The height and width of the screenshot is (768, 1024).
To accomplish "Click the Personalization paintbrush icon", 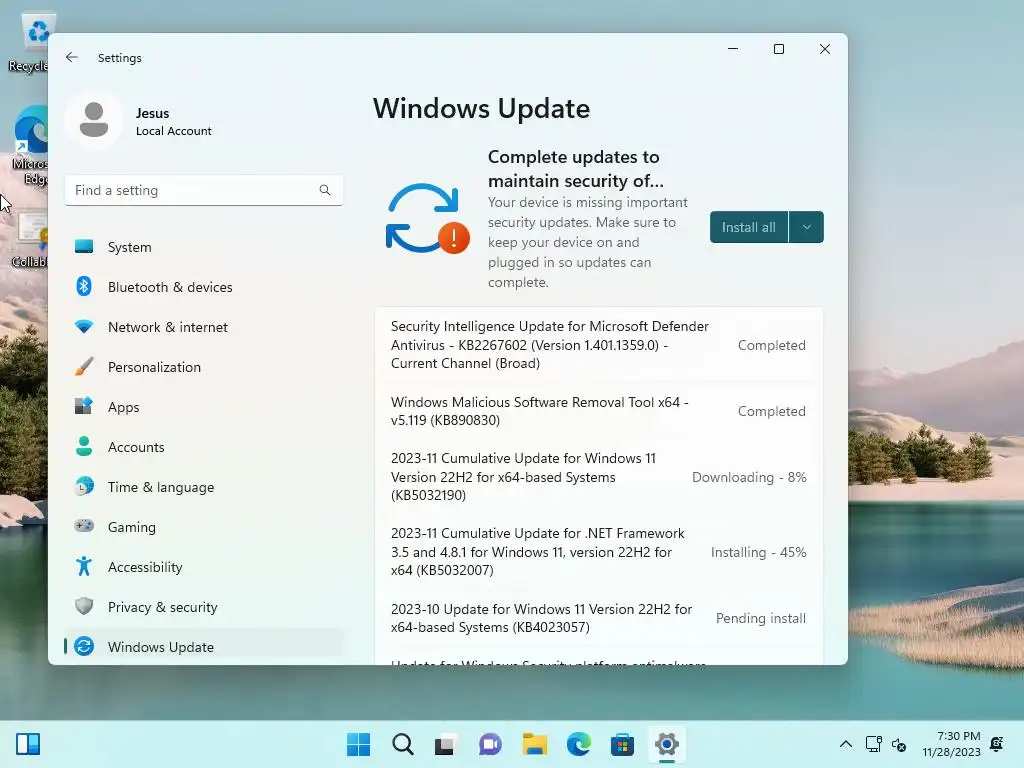I will [x=84, y=366].
